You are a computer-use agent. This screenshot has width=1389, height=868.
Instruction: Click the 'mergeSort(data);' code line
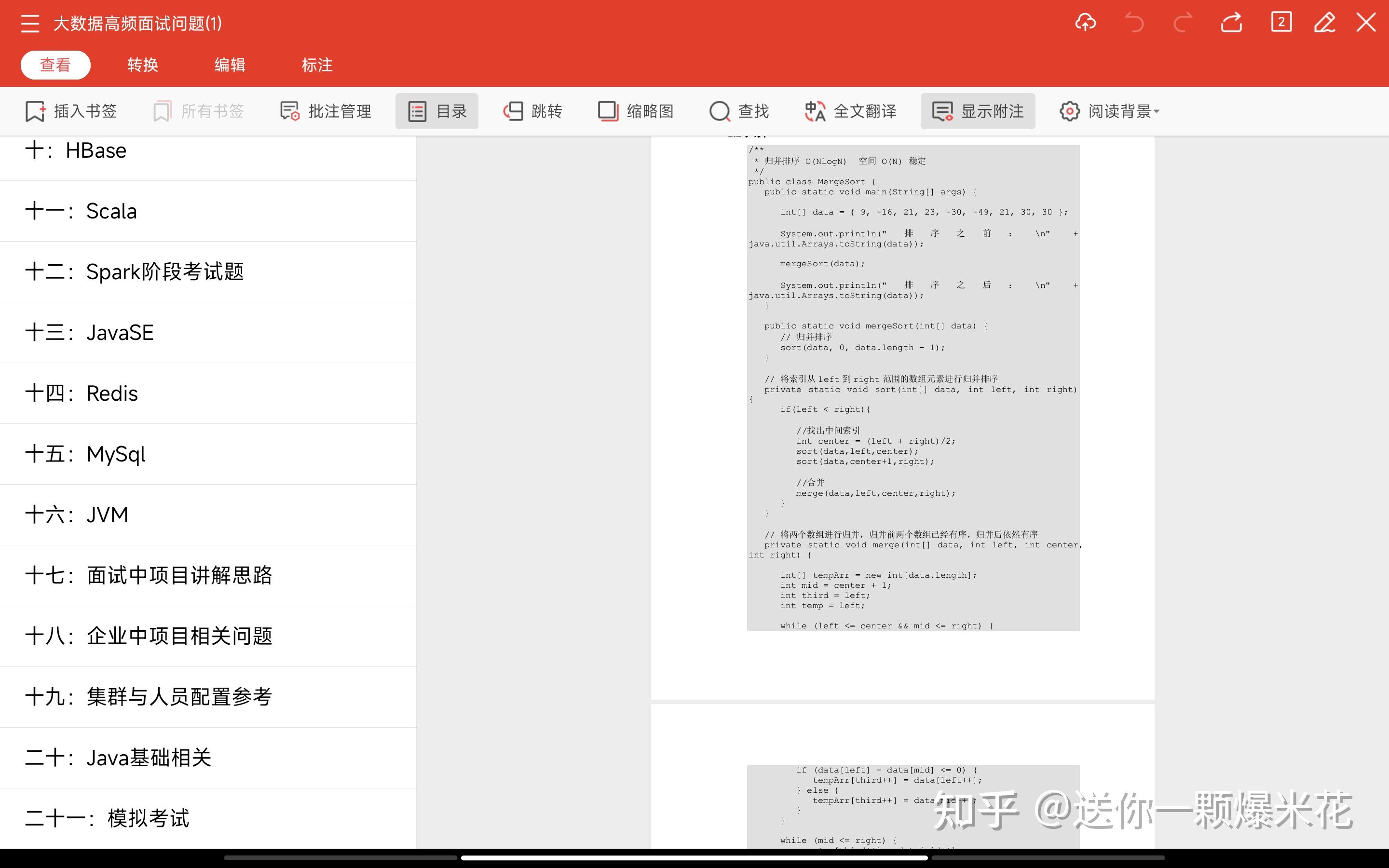tap(822, 264)
